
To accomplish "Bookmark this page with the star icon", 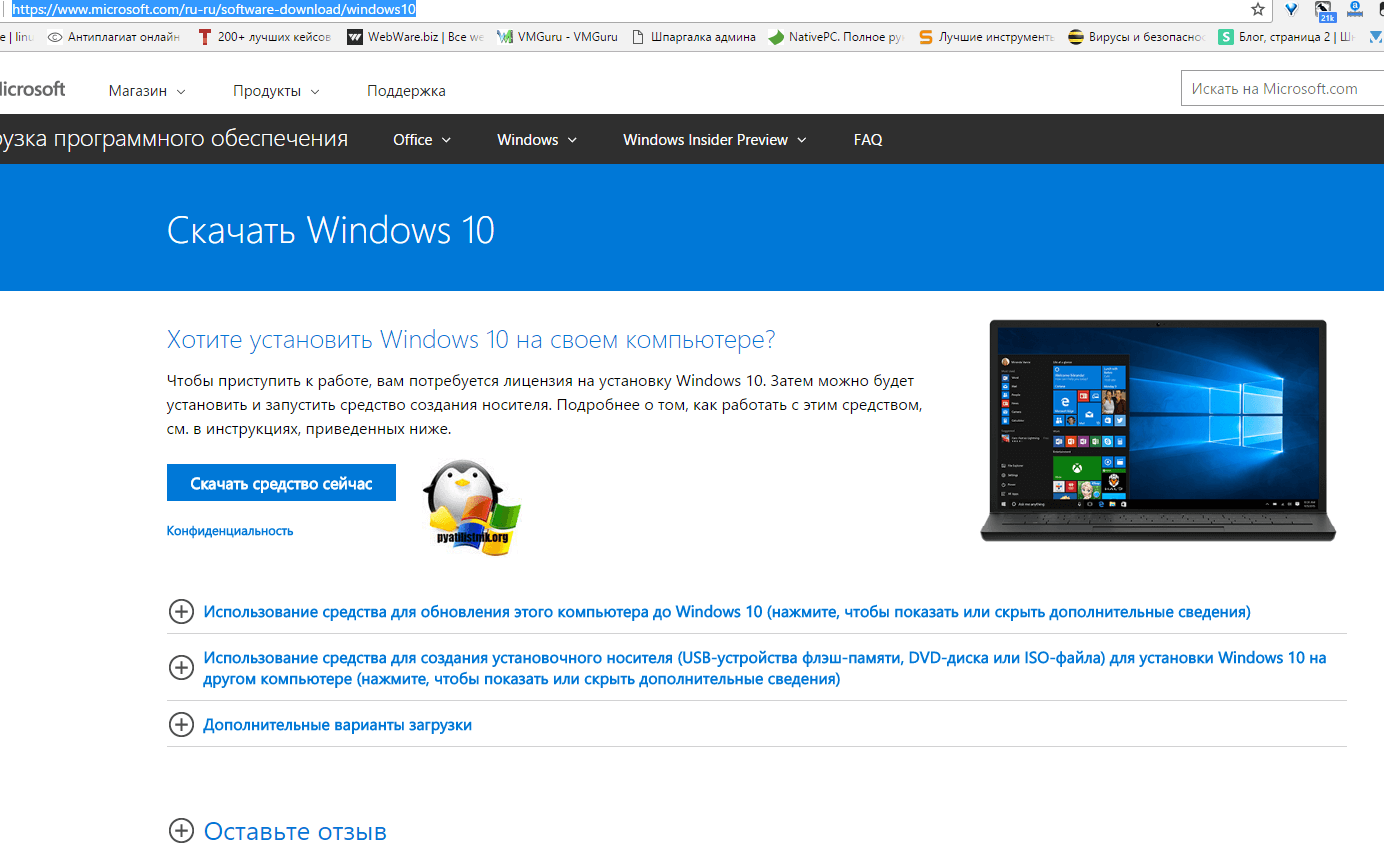I will (1258, 9).
